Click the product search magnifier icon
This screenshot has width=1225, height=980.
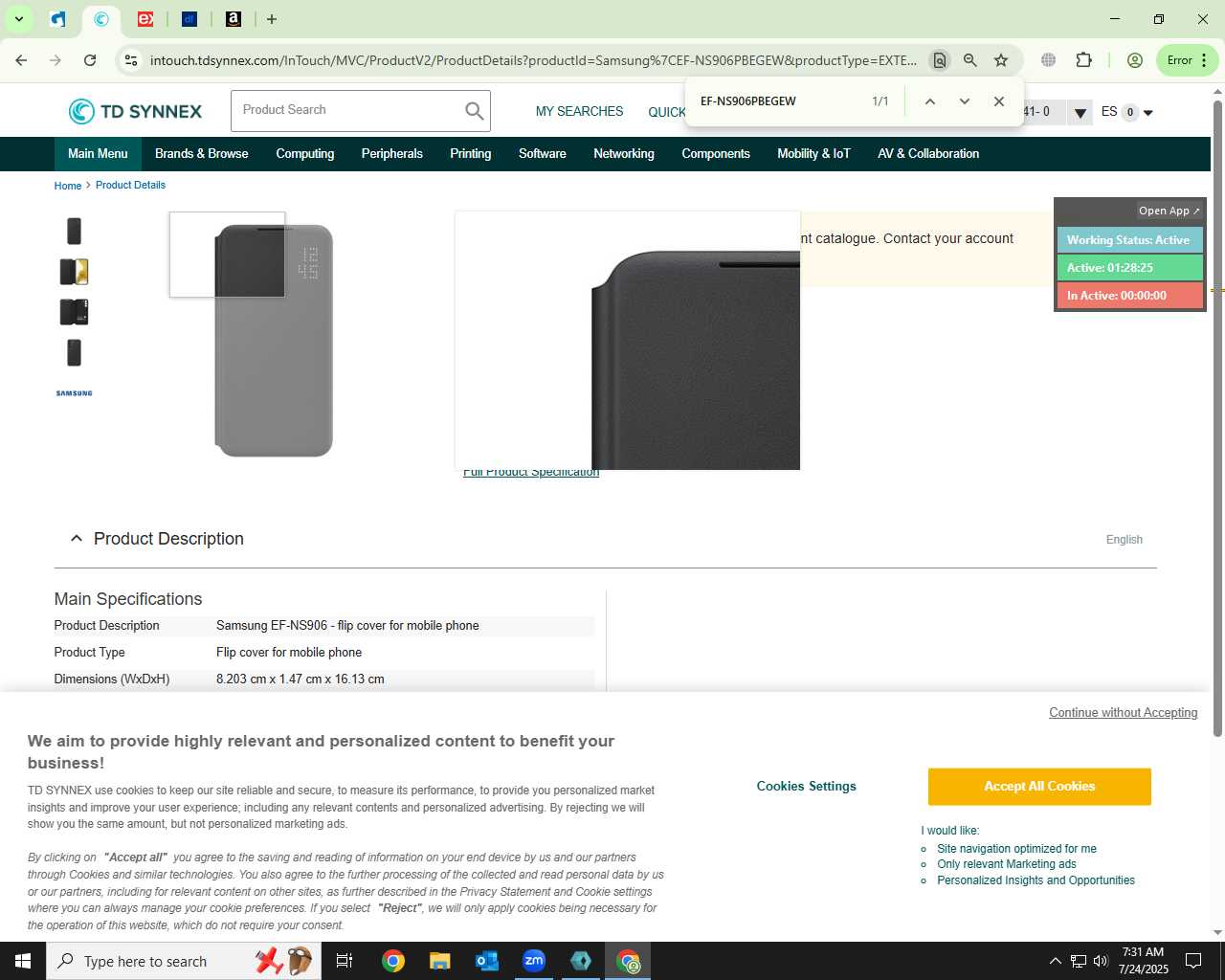(474, 111)
